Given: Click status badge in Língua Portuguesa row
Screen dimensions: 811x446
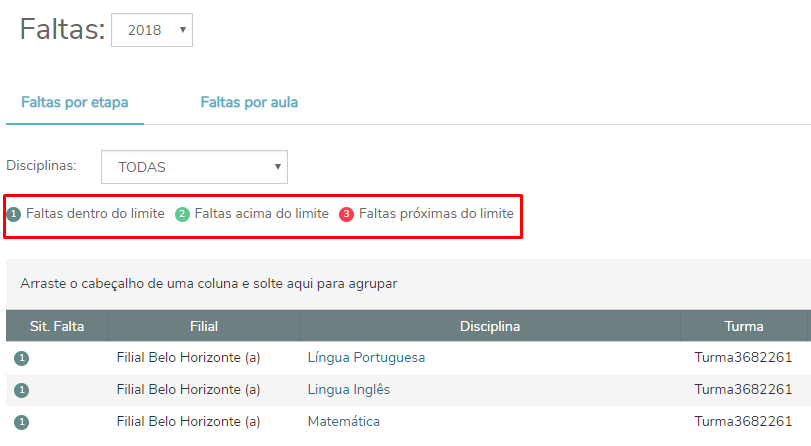Looking at the screenshot, I should click(x=22, y=358).
